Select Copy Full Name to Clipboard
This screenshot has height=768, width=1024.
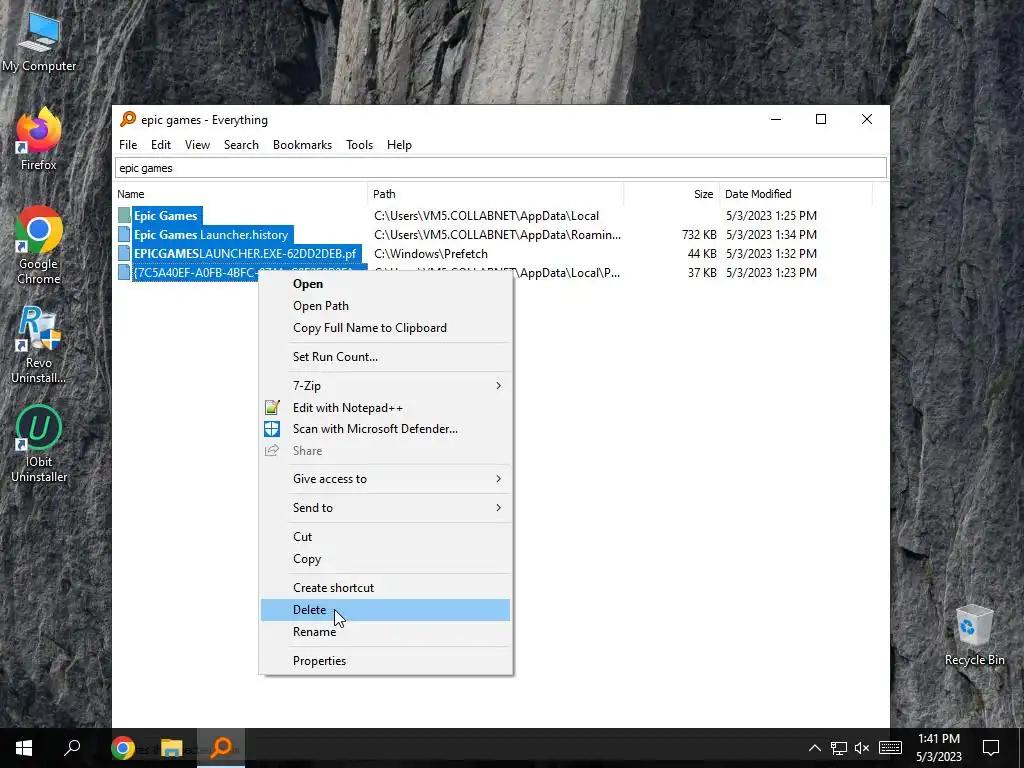click(x=385, y=328)
